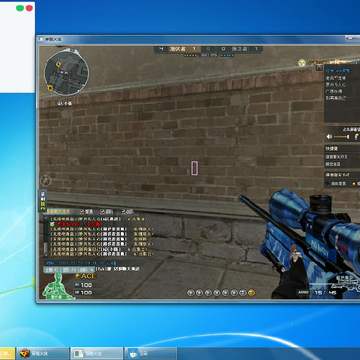The height and width of the screenshot is (360, 360).
Task: Select the yellow radio button in voice panel
Action: pyautogui.click(x=353, y=183)
